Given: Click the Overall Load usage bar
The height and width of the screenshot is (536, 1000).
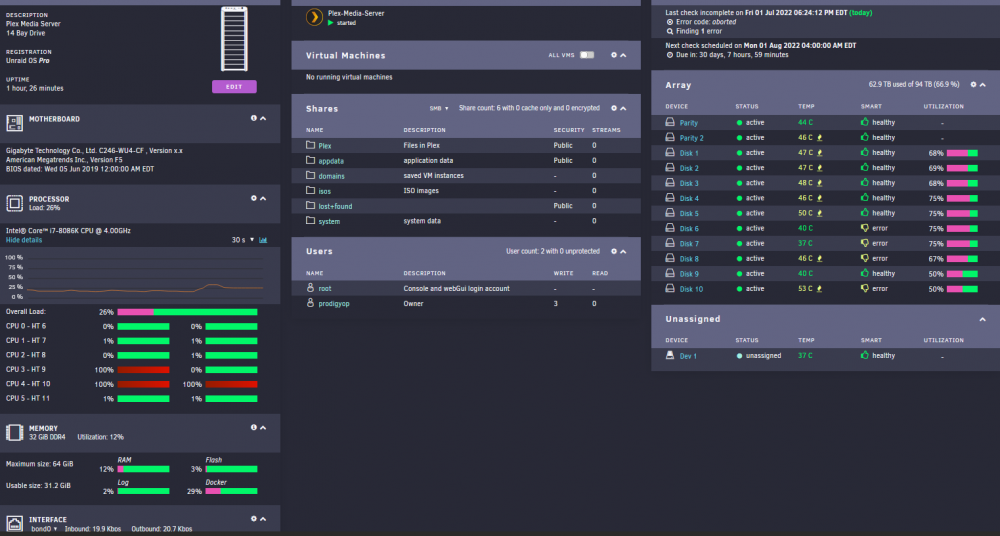Looking at the screenshot, I should click(188, 312).
